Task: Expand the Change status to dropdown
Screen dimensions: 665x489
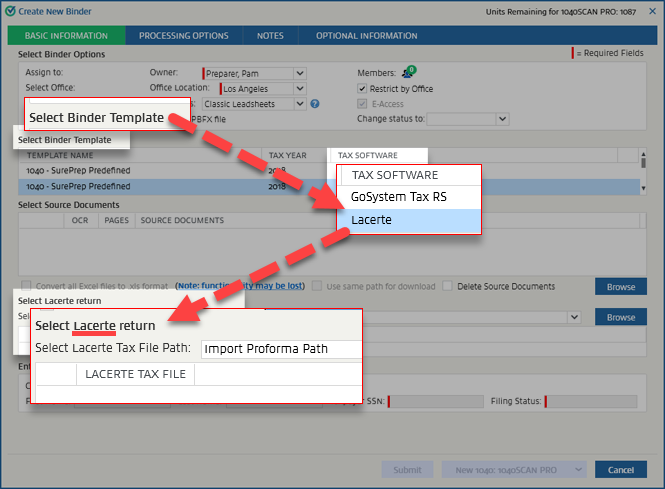Action: [502, 119]
